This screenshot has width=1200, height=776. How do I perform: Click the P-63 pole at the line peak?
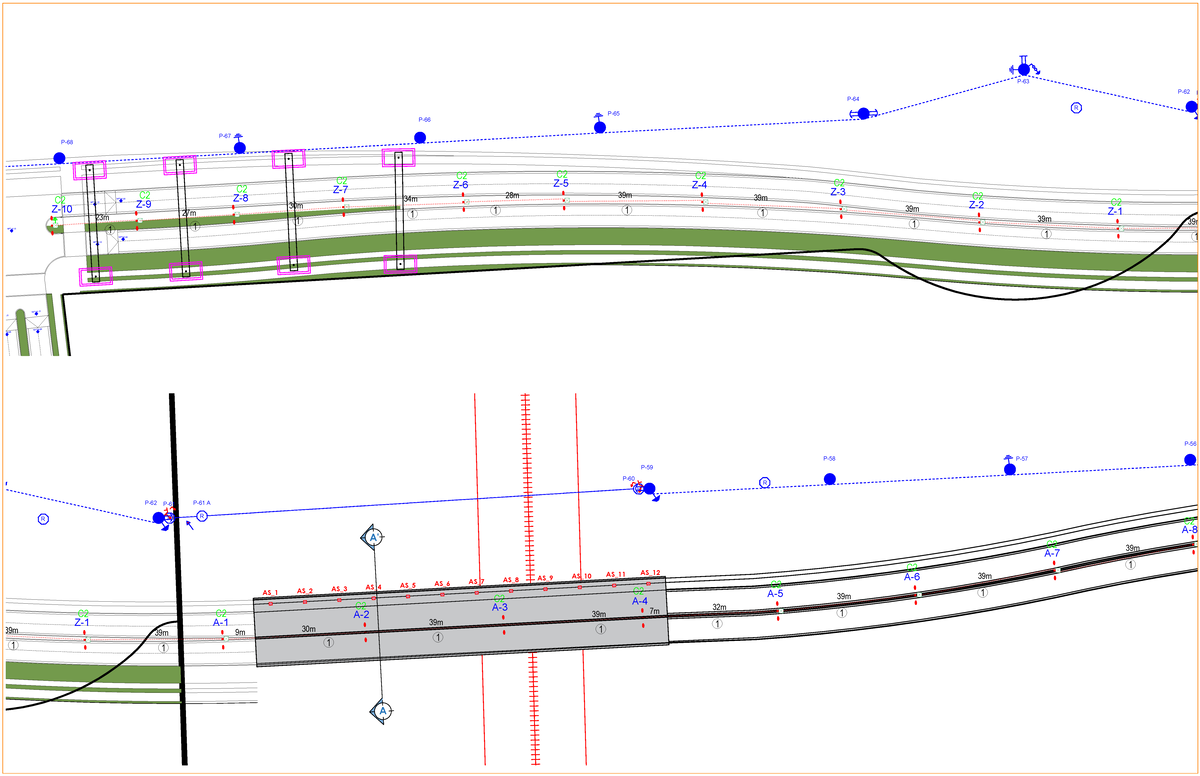point(1024,69)
